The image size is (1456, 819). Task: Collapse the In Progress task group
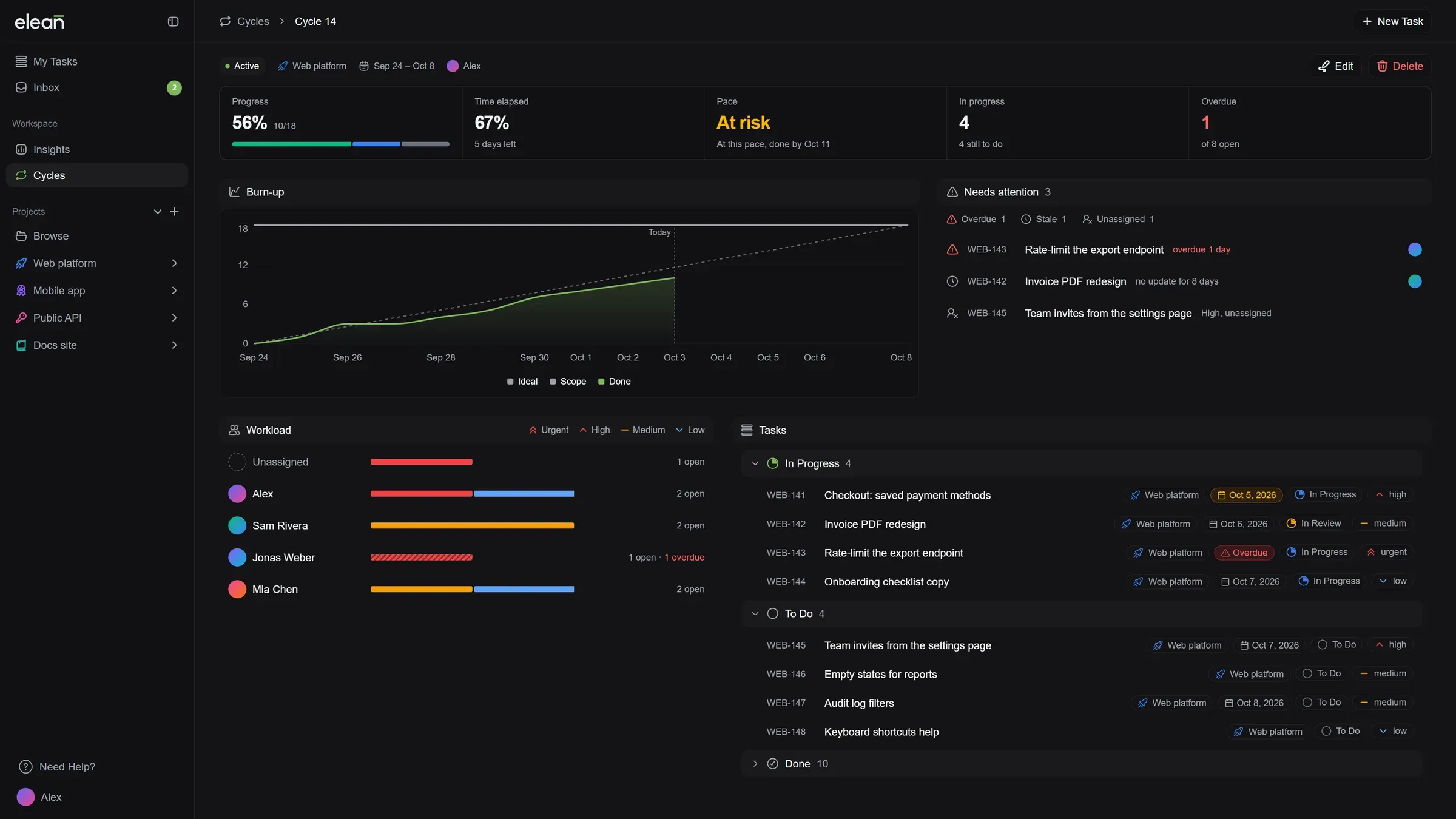coord(755,463)
